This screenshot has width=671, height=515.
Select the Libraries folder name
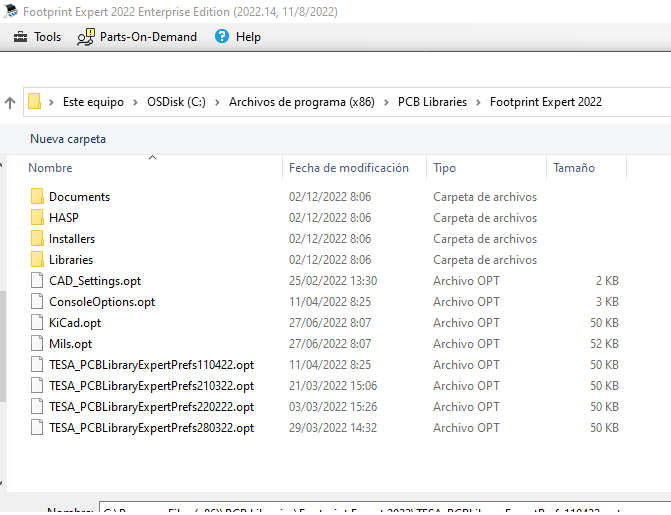click(71, 260)
